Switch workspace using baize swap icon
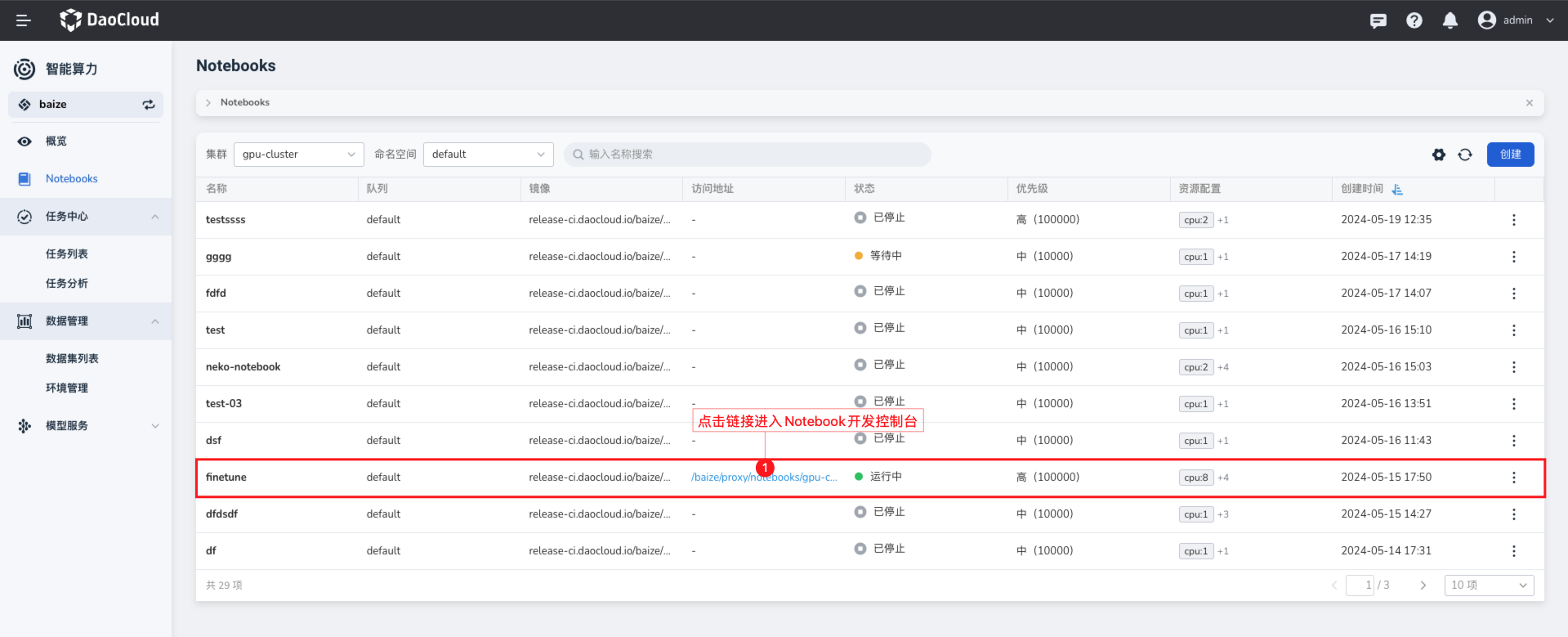Viewport: 1568px width, 637px height. pyautogui.click(x=149, y=105)
